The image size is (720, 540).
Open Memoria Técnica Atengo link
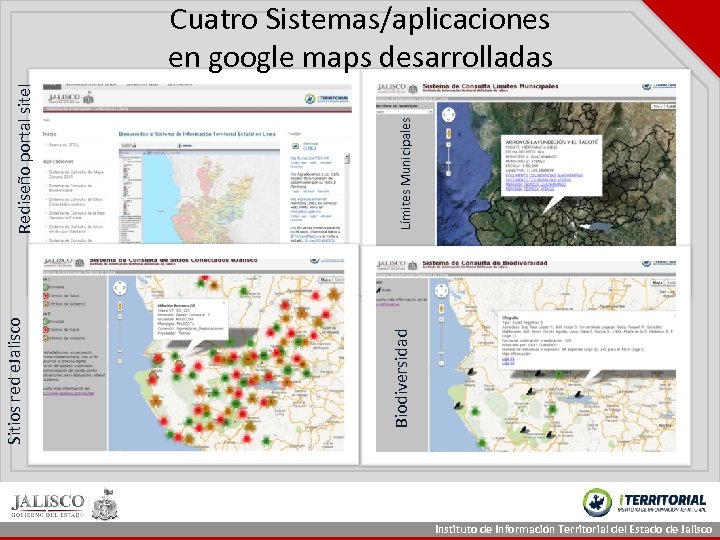(530, 189)
